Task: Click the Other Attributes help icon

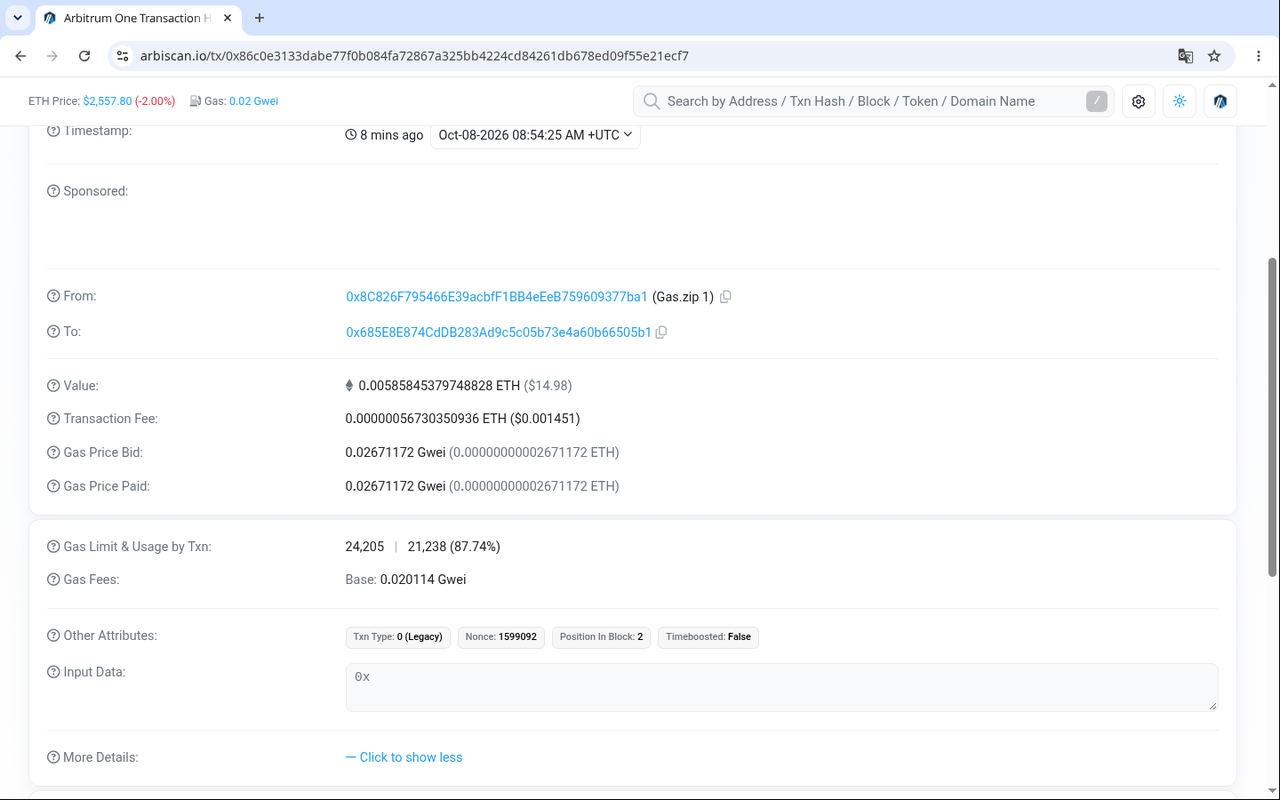Action: 54,636
